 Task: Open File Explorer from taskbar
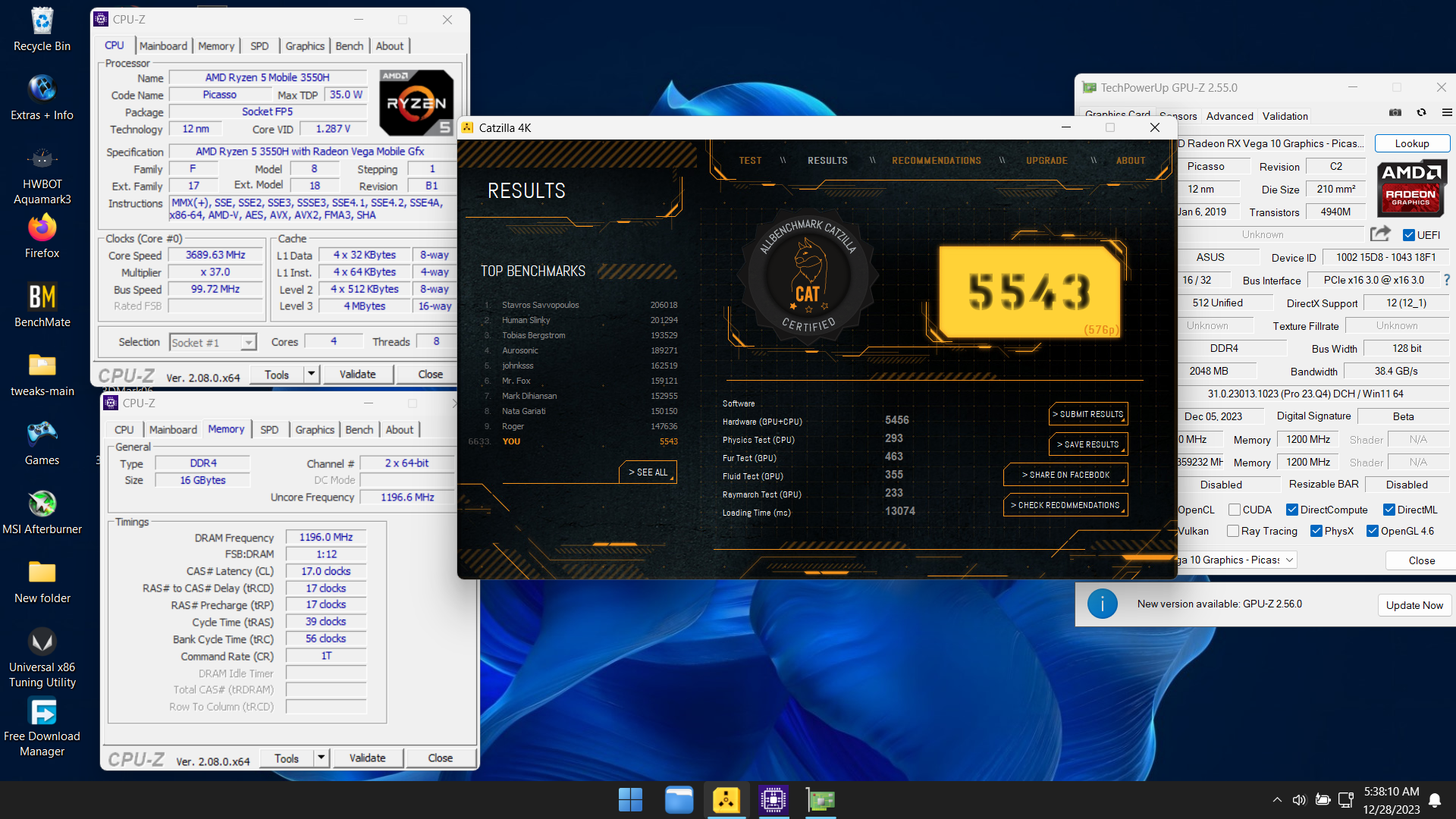tap(679, 799)
